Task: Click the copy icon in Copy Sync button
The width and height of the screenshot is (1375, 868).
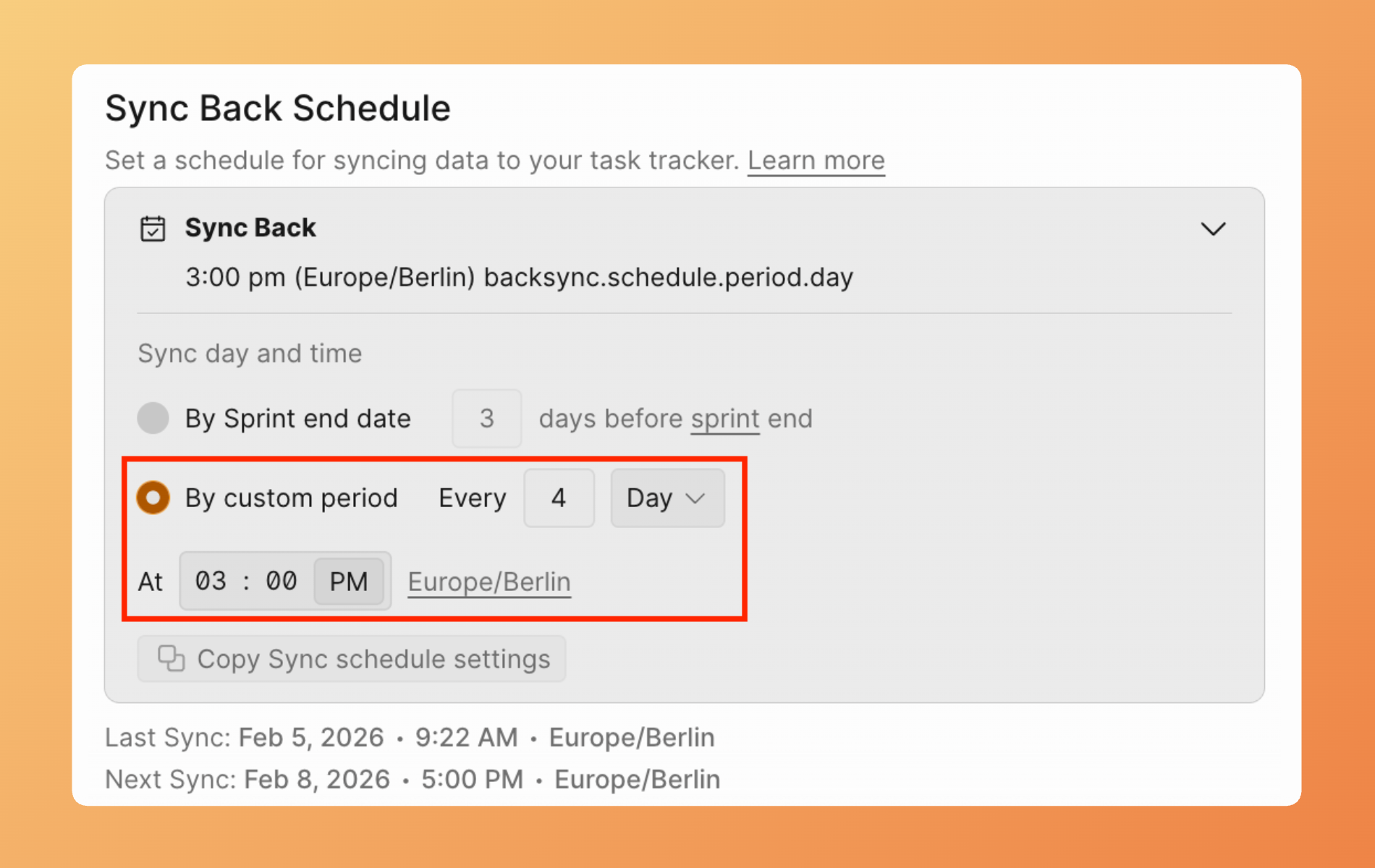Action: click(x=172, y=658)
